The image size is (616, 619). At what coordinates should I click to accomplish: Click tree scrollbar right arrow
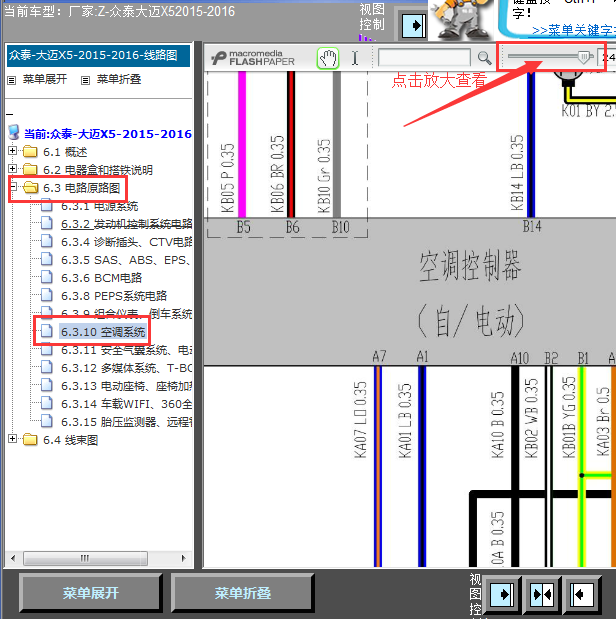point(183,558)
